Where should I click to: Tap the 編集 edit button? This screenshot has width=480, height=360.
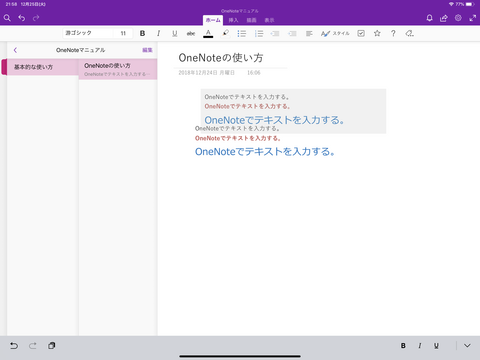pyautogui.click(x=147, y=50)
